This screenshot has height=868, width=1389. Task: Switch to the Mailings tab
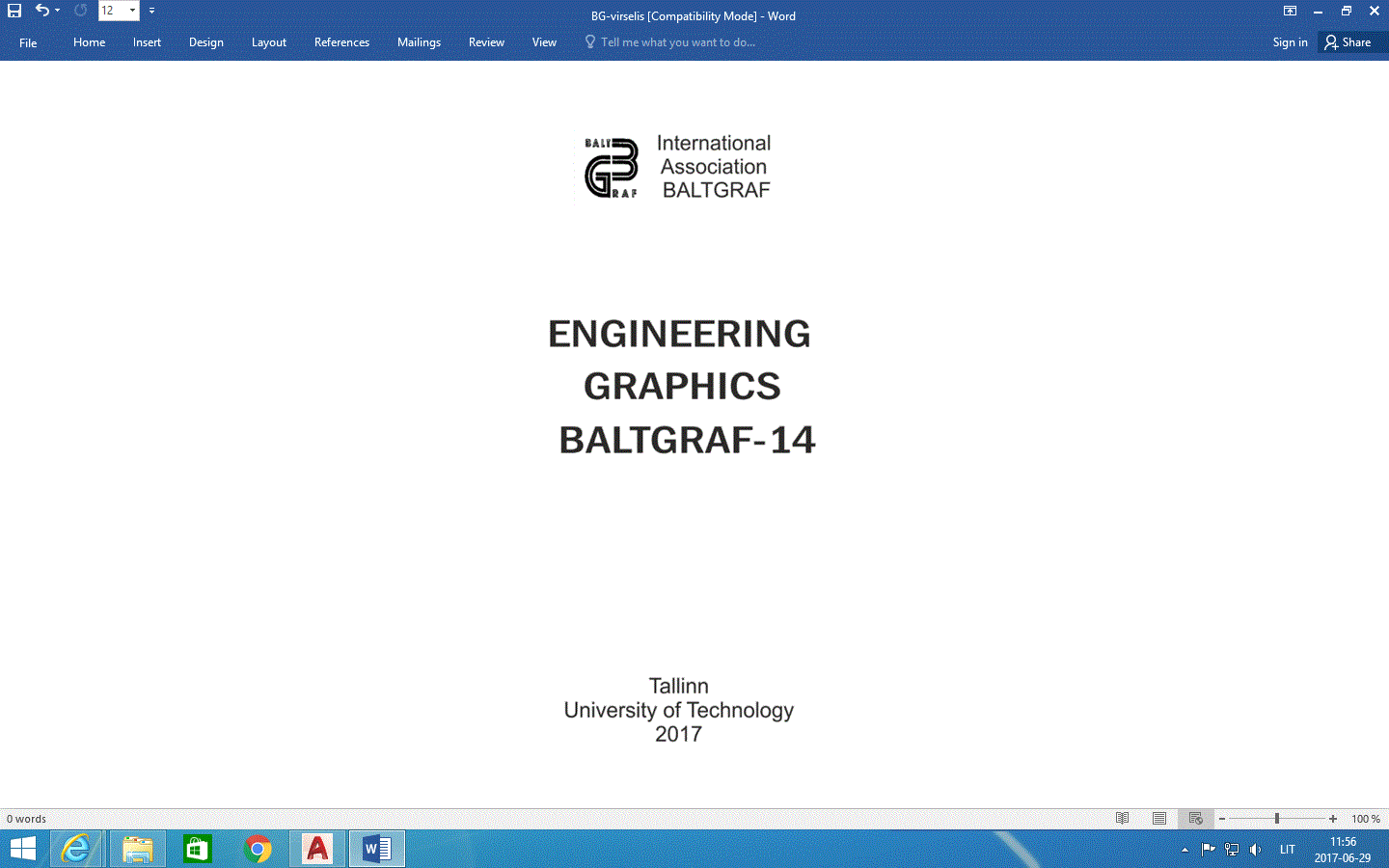(419, 42)
